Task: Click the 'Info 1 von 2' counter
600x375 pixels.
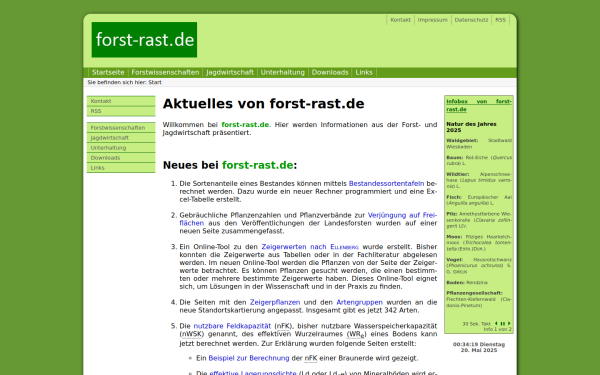Action: [x=497, y=329]
